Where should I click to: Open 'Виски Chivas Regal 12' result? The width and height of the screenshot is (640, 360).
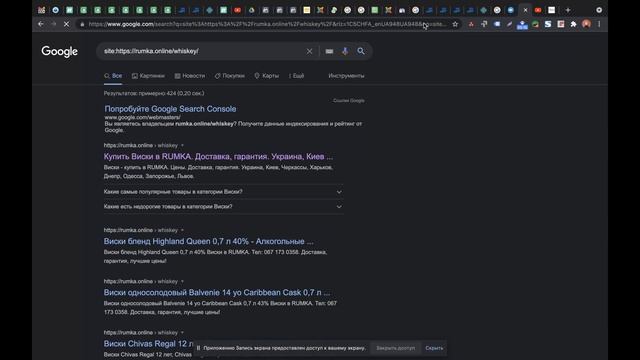click(148, 344)
